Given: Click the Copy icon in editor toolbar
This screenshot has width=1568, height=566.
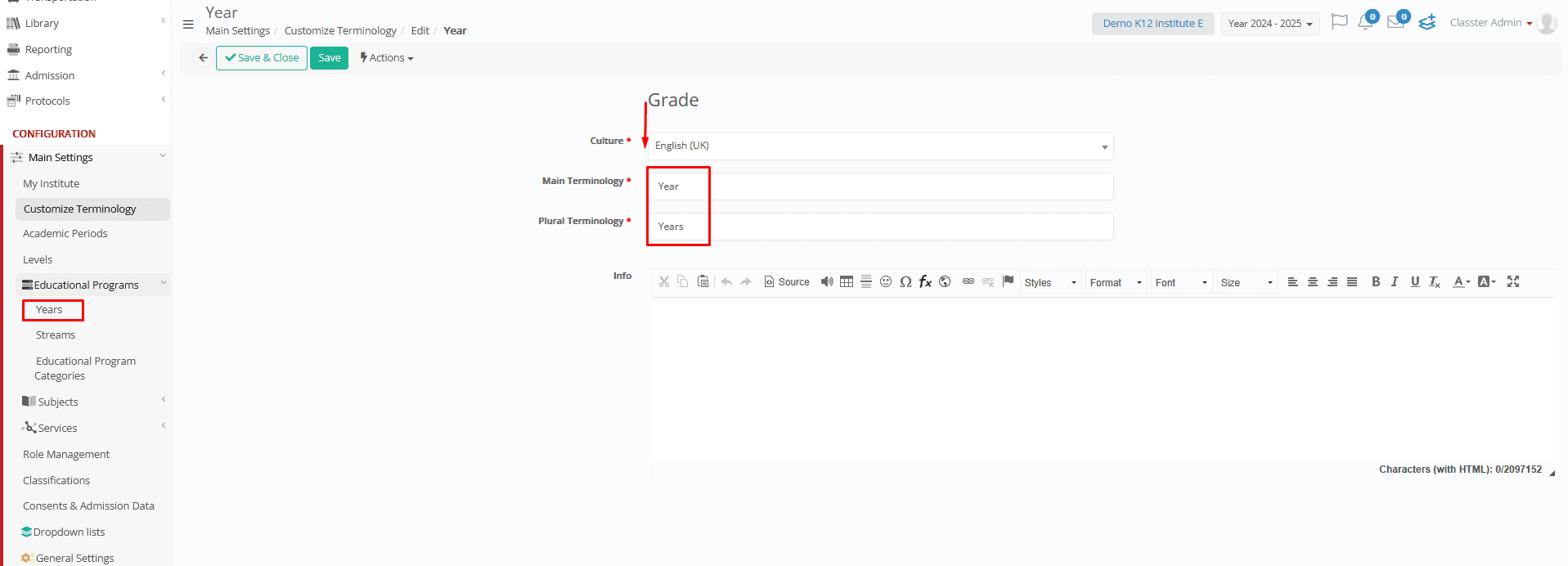Looking at the screenshot, I should click(683, 281).
